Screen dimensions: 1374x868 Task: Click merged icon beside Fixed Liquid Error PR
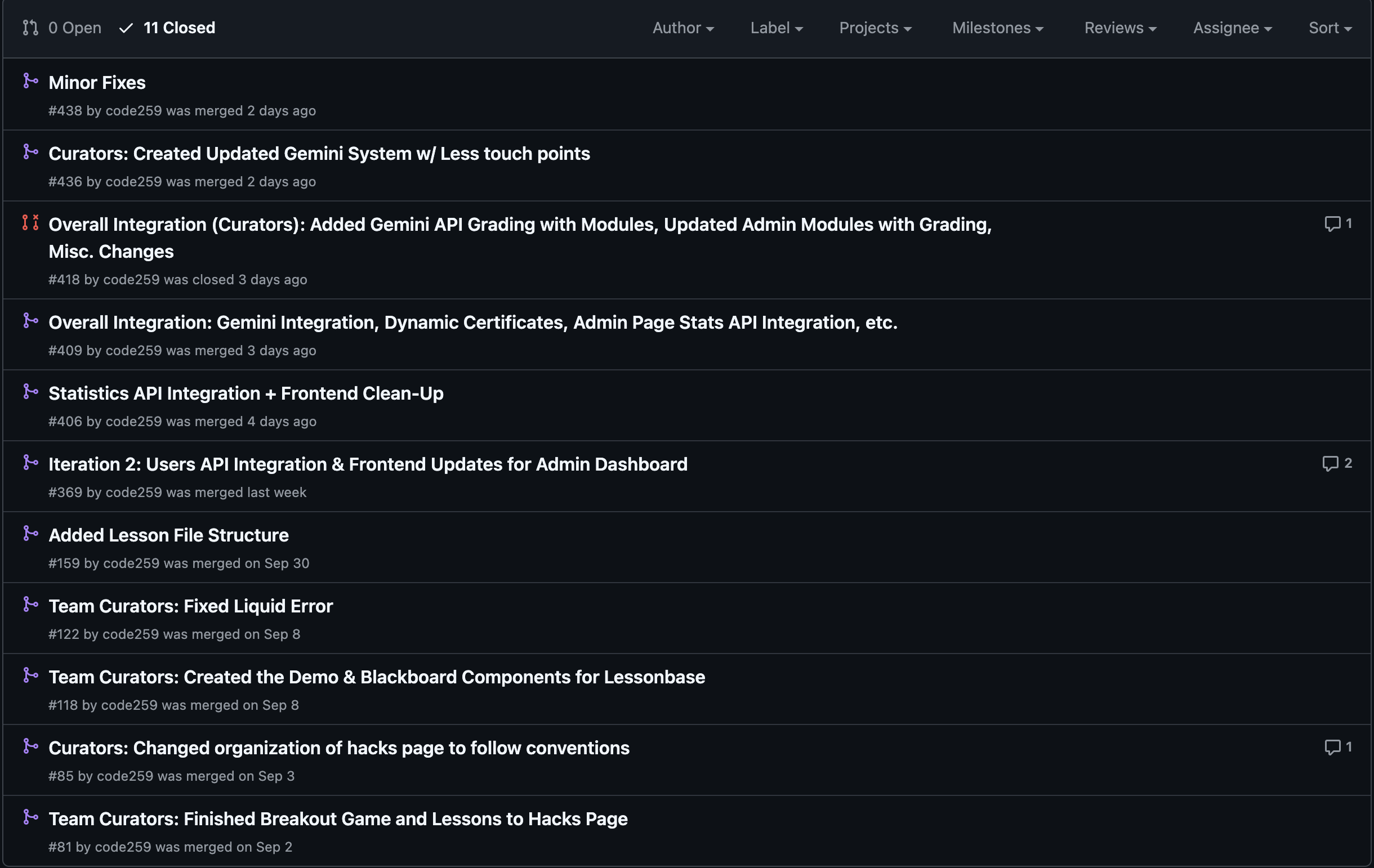(x=30, y=605)
